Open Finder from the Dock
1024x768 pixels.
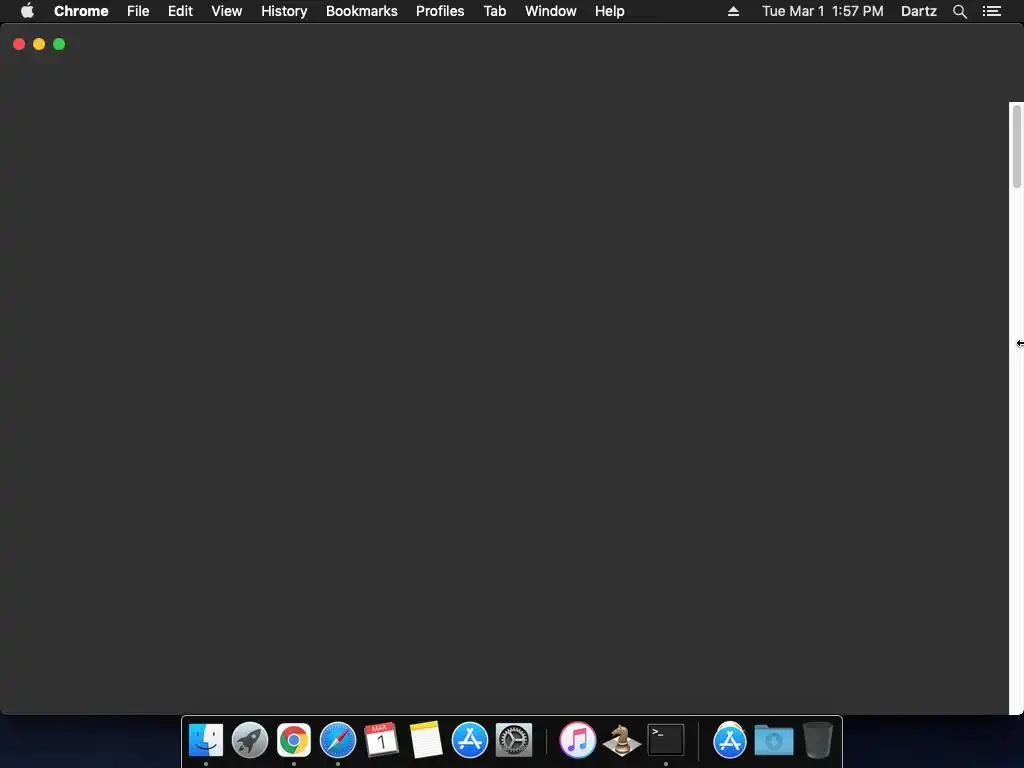coord(206,740)
